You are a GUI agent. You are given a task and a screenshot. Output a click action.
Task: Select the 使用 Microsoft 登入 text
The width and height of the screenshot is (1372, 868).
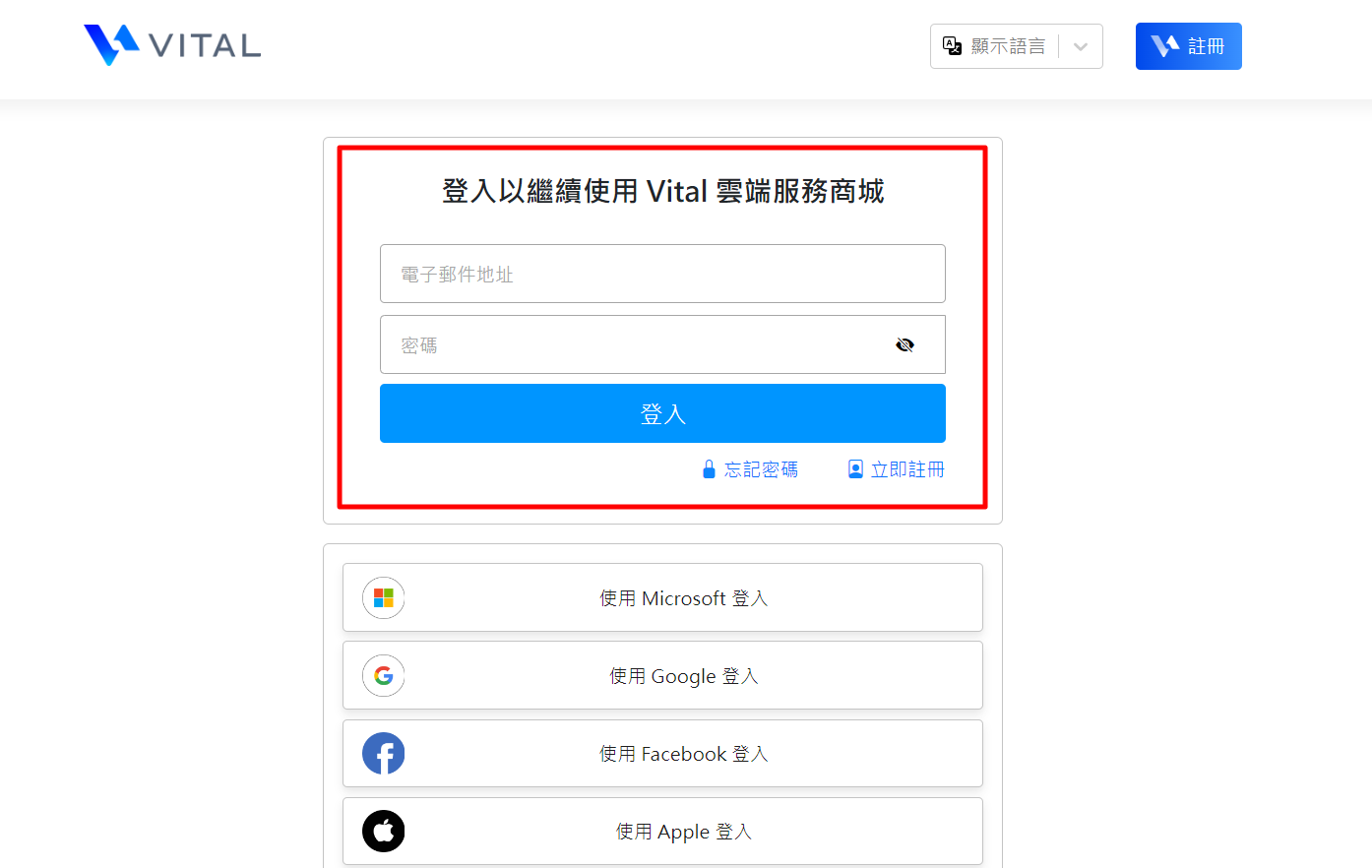683,598
